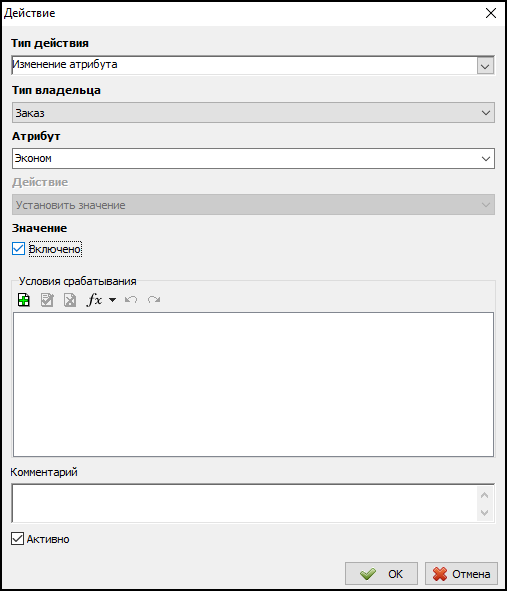This screenshot has width=507, height=591.
Task: Toggle the Включено checkbox
Action: pos(18,249)
